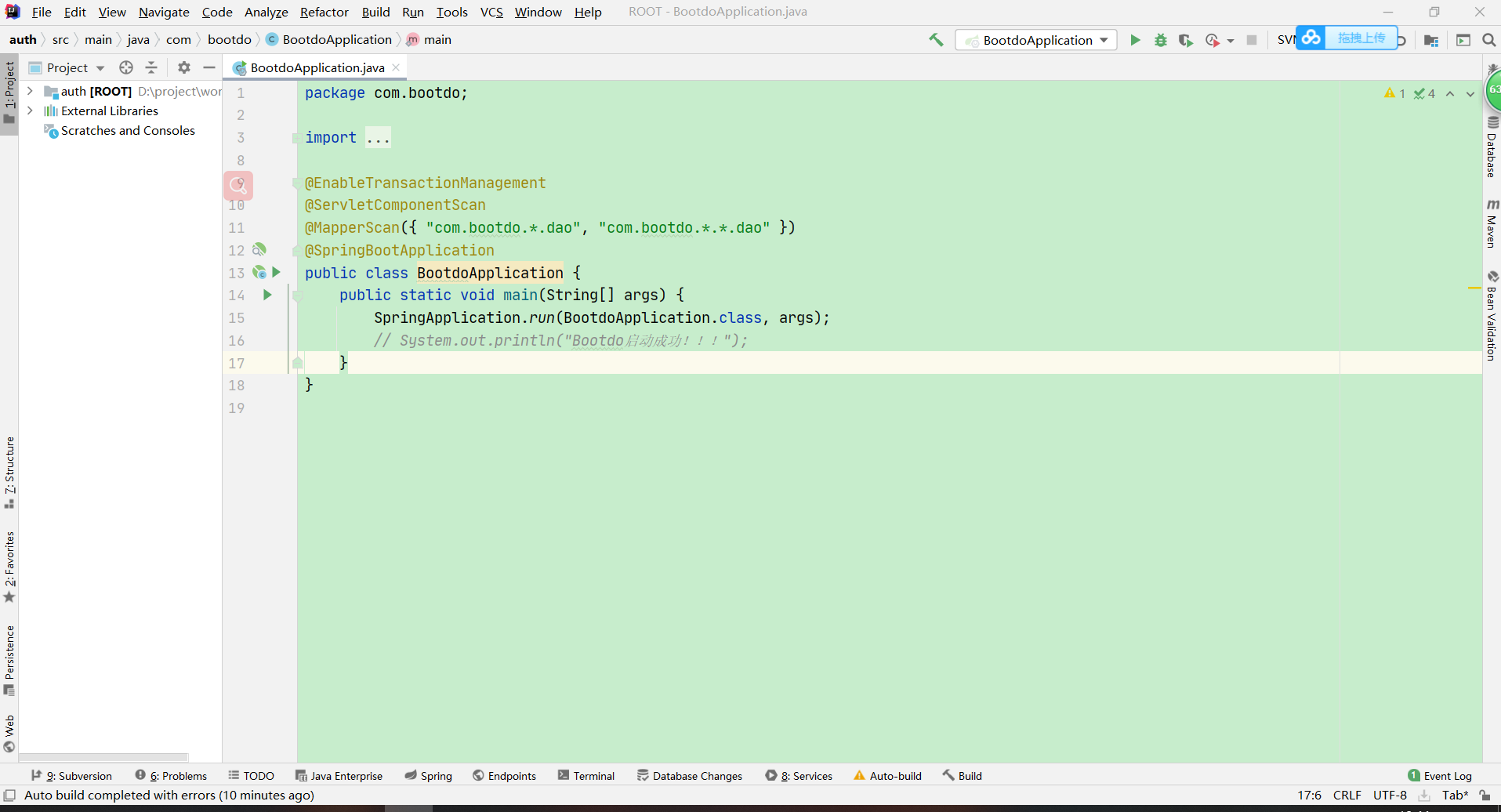Open the 9: Subversion tool window
Image resolution: width=1501 pixels, height=812 pixels.
(x=71, y=775)
